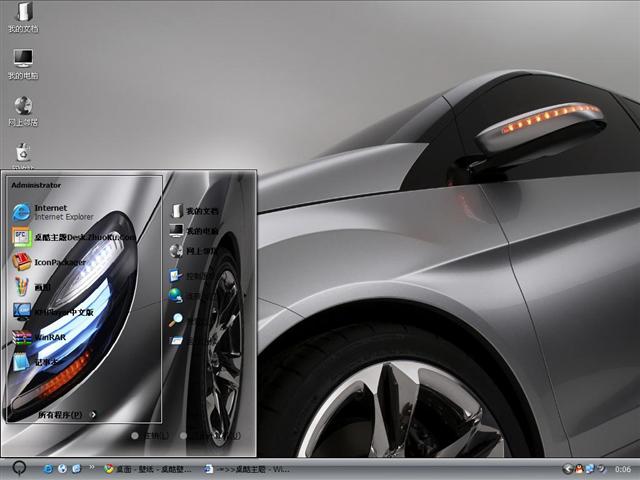Open the 我的电脑 desktop icon
This screenshot has height=480, width=640.
pos(23,64)
